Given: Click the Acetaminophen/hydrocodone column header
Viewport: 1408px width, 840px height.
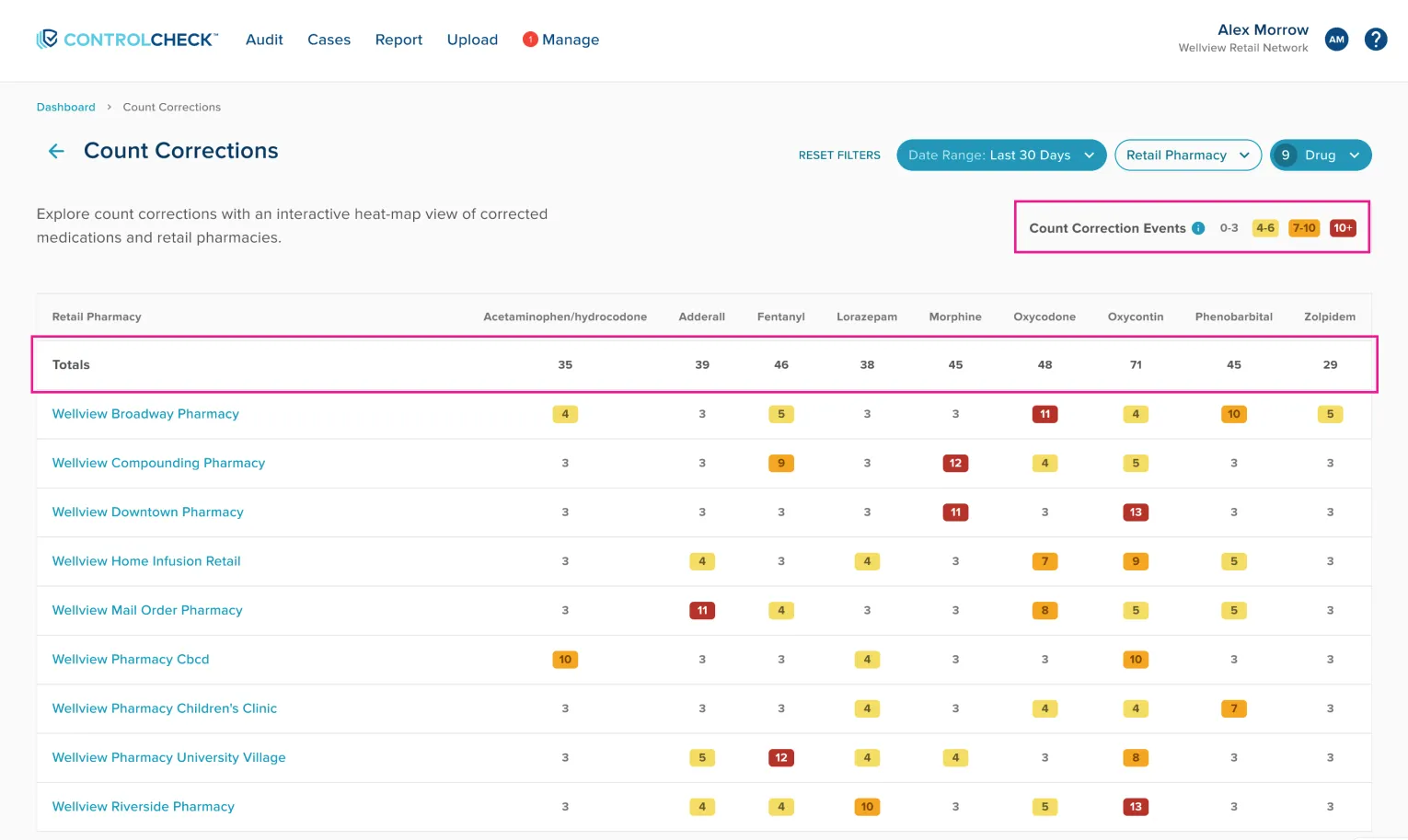Looking at the screenshot, I should point(565,316).
